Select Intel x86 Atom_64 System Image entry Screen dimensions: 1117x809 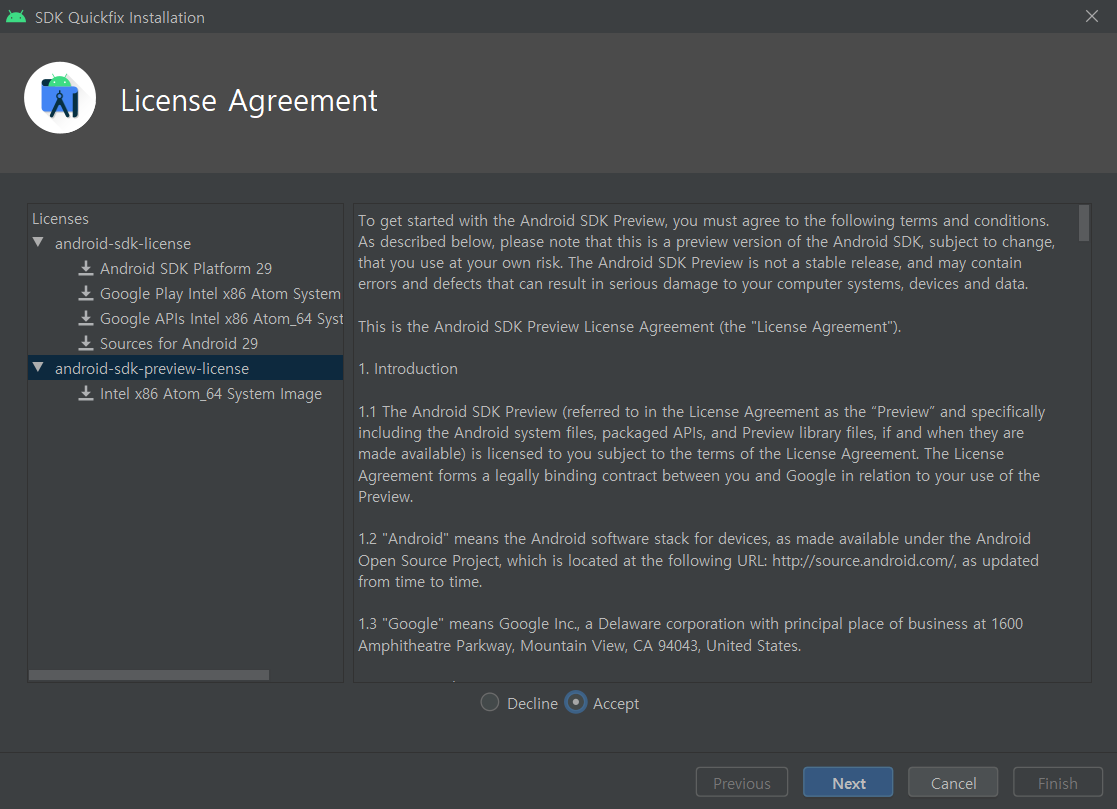(211, 394)
